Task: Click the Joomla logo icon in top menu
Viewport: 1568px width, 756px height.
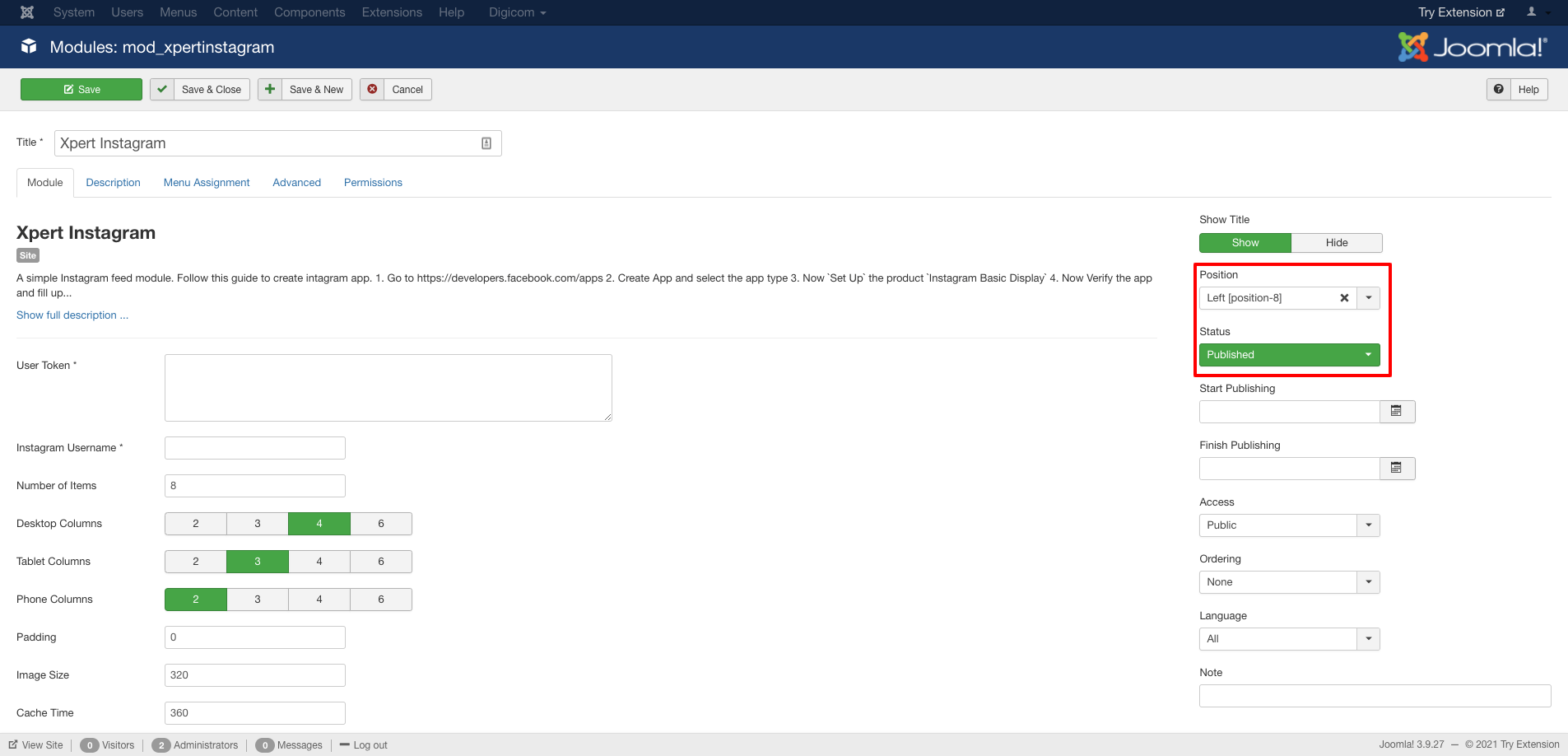Action: pos(27,12)
